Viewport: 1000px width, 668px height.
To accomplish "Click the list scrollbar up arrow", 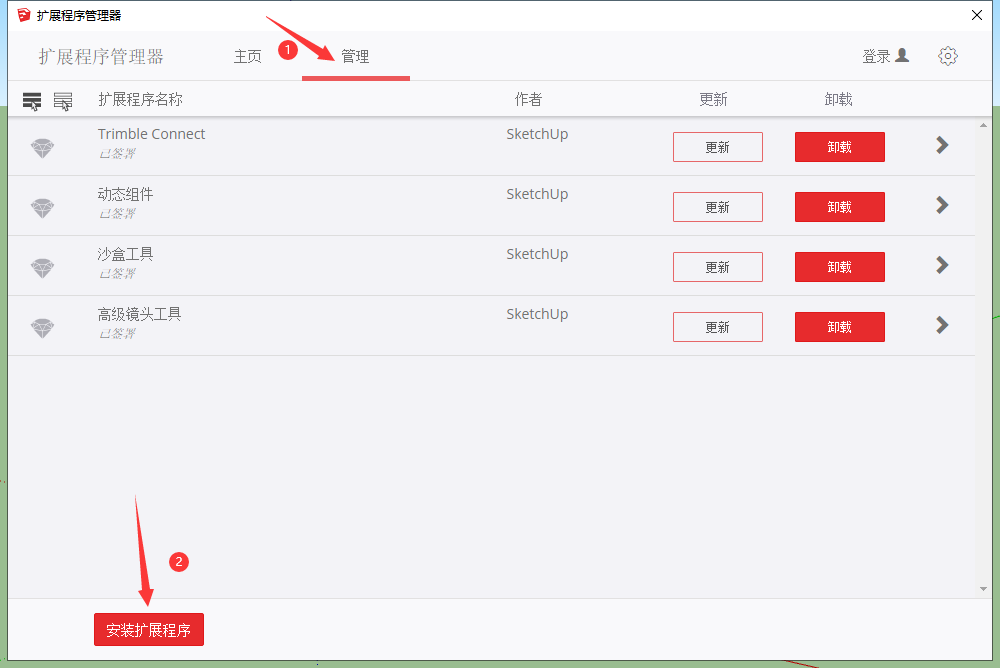I will pos(983,126).
